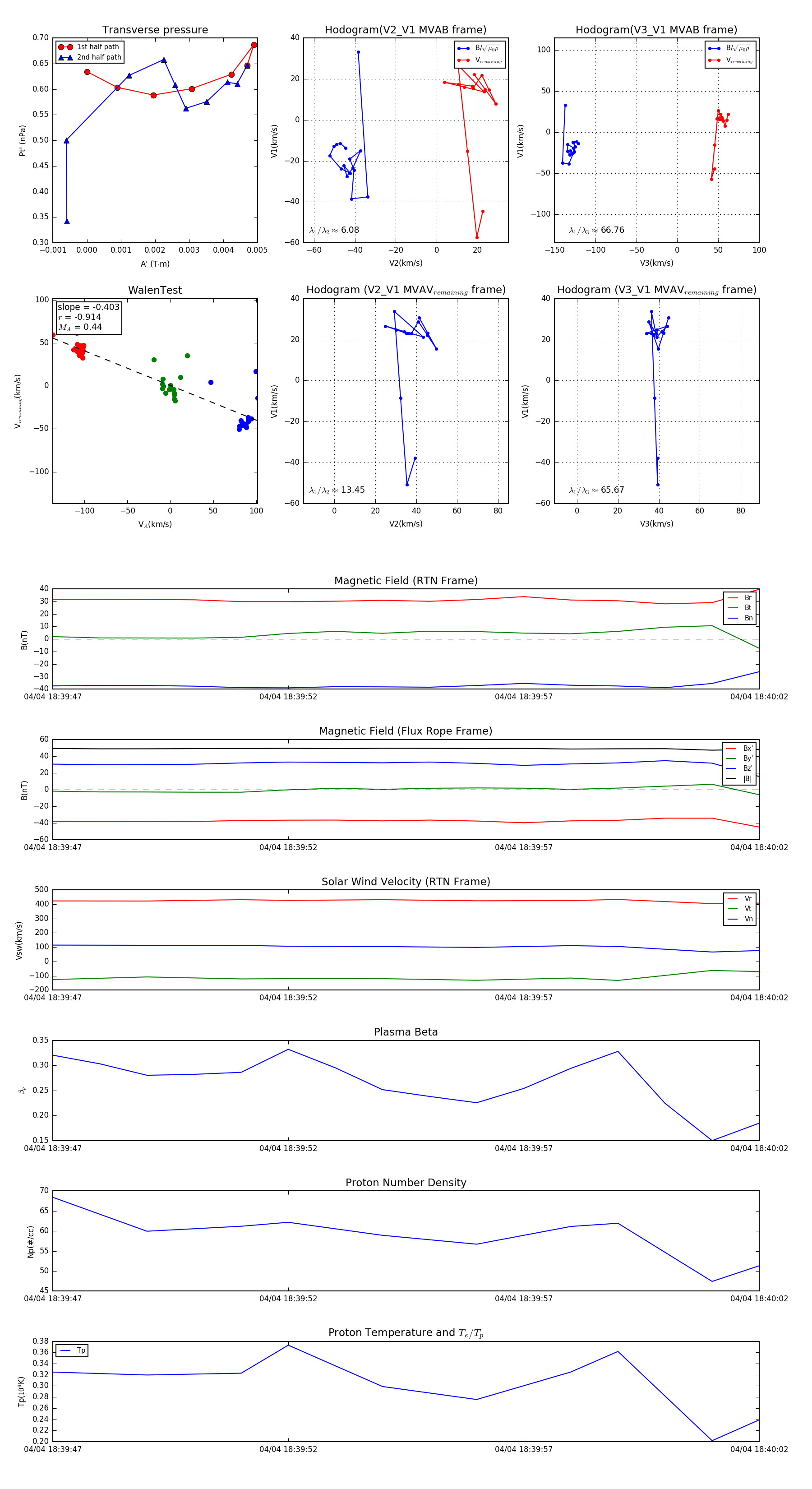This screenshot has width=812, height=1489.
Task: Click the x-axis label A' (T·m)
Action: point(155,264)
